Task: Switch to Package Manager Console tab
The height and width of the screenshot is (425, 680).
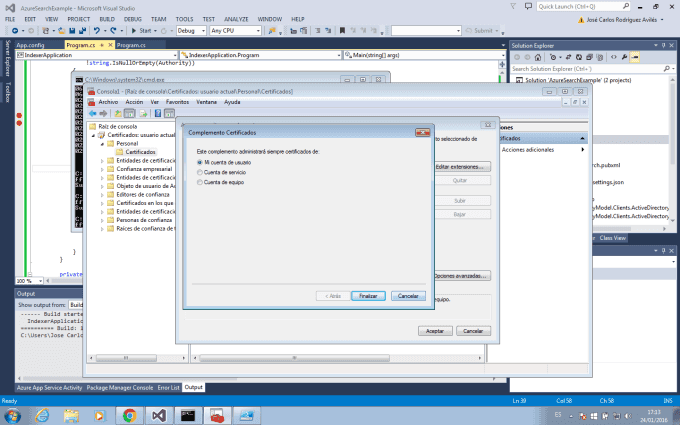Action: [120, 388]
